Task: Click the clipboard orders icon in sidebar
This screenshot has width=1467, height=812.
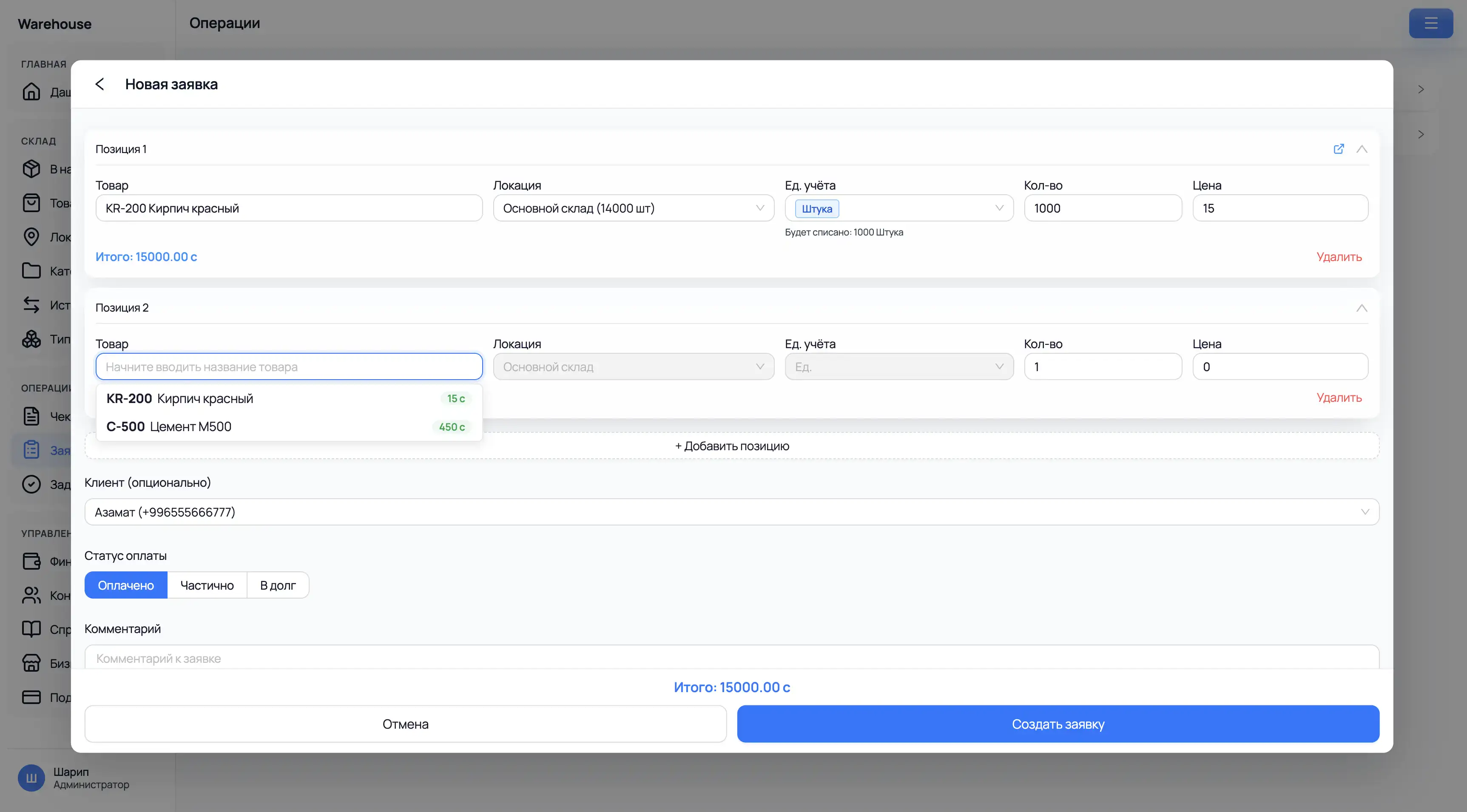Action: [31, 450]
